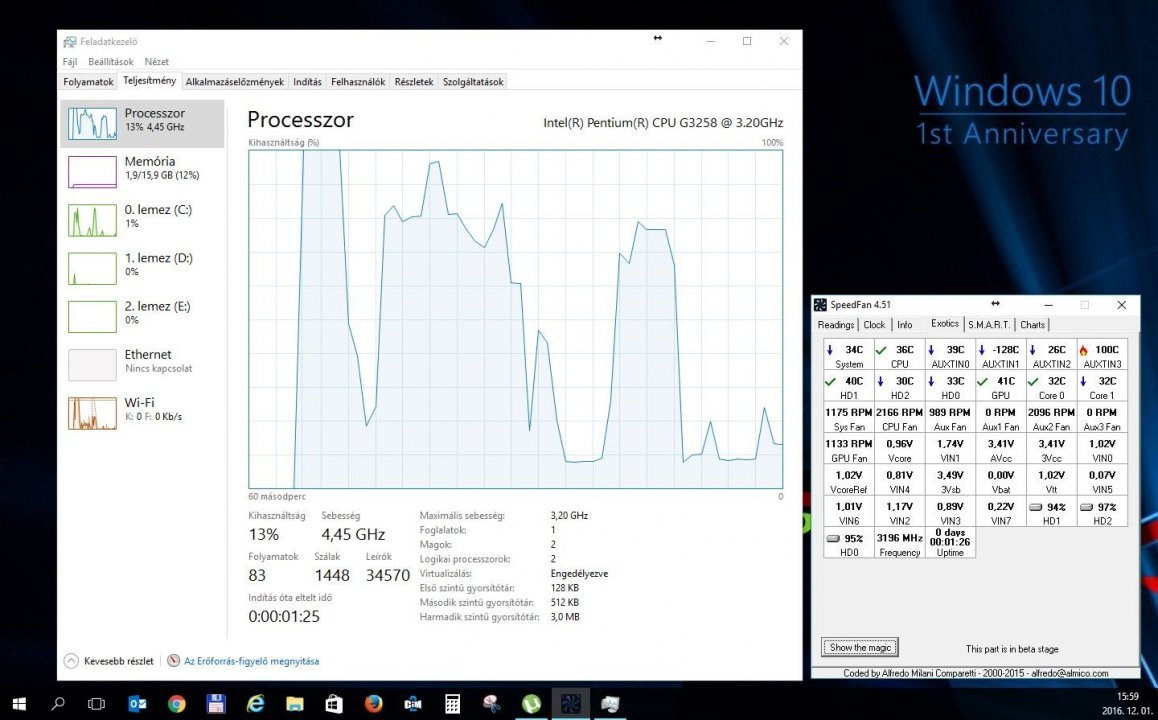Open the SpeedFan Info tab
The height and width of the screenshot is (720, 1158).
click(x=905, y=325)
